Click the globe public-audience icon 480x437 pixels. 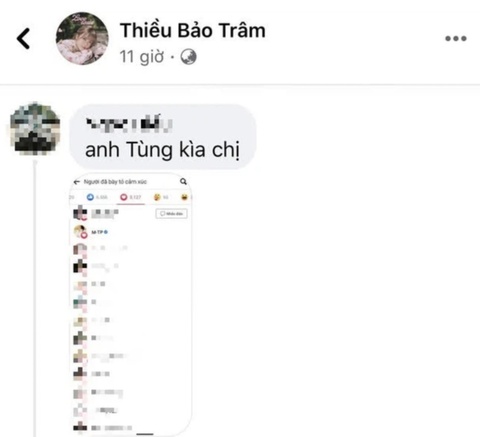pos(188,57)
